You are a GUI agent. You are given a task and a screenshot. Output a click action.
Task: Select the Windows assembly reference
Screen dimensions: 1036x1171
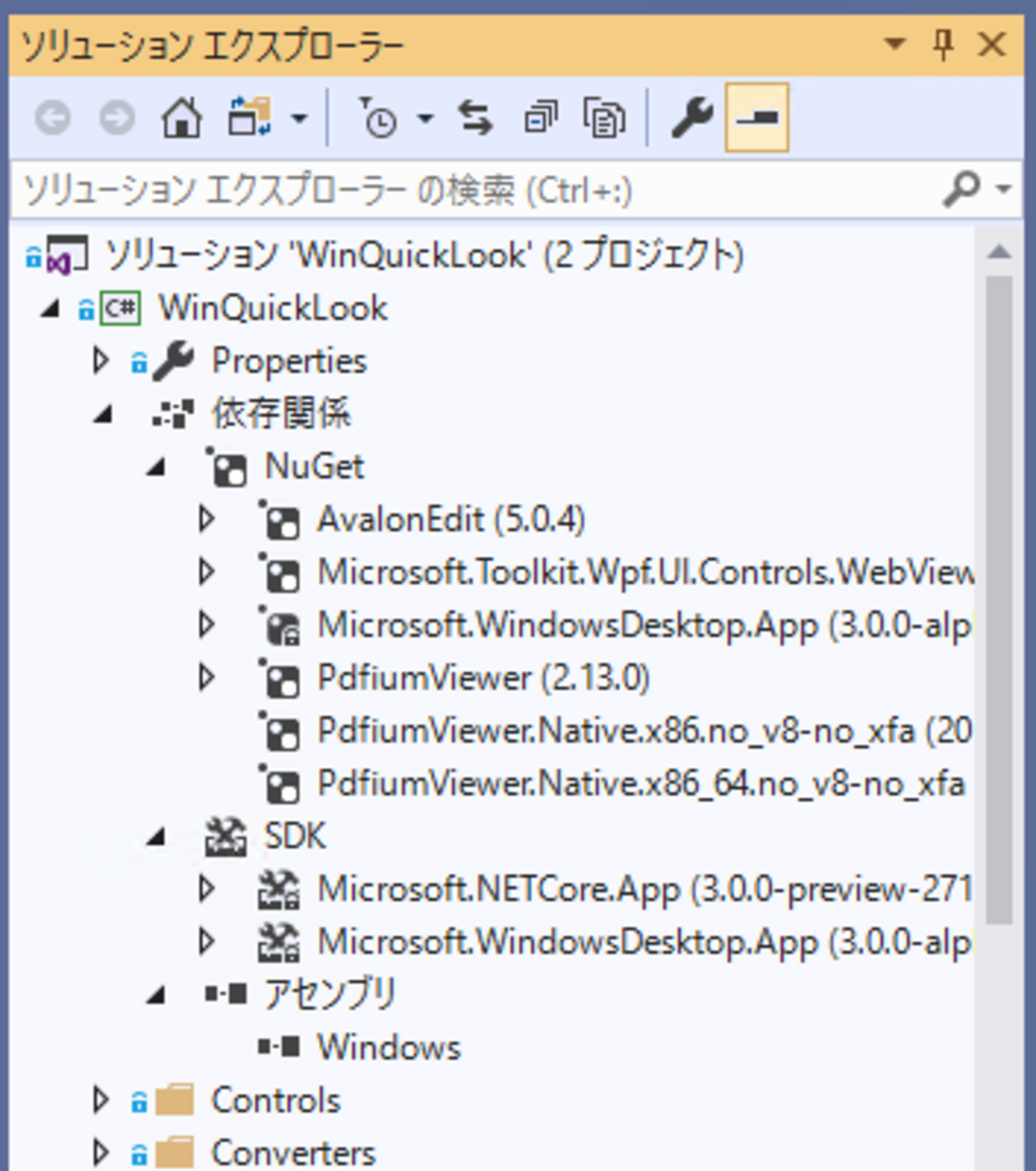389,1047
